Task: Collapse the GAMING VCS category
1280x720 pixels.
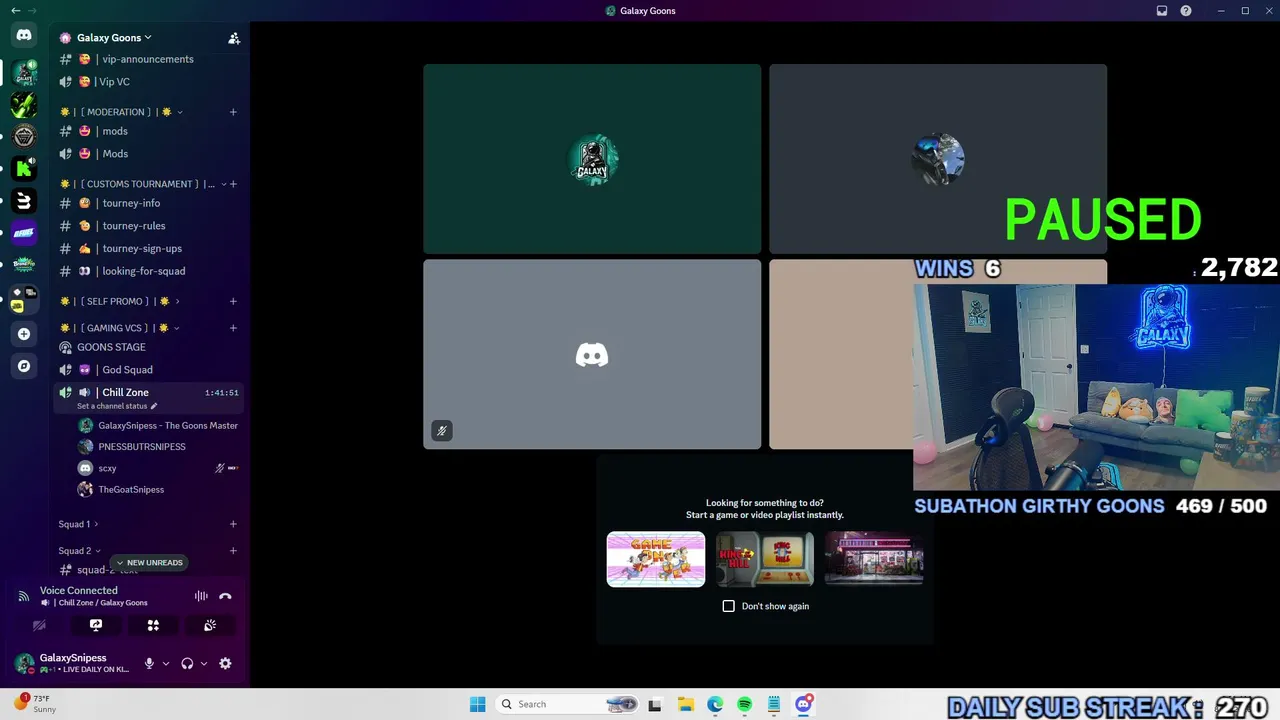Action: click(x=177, y=328)
